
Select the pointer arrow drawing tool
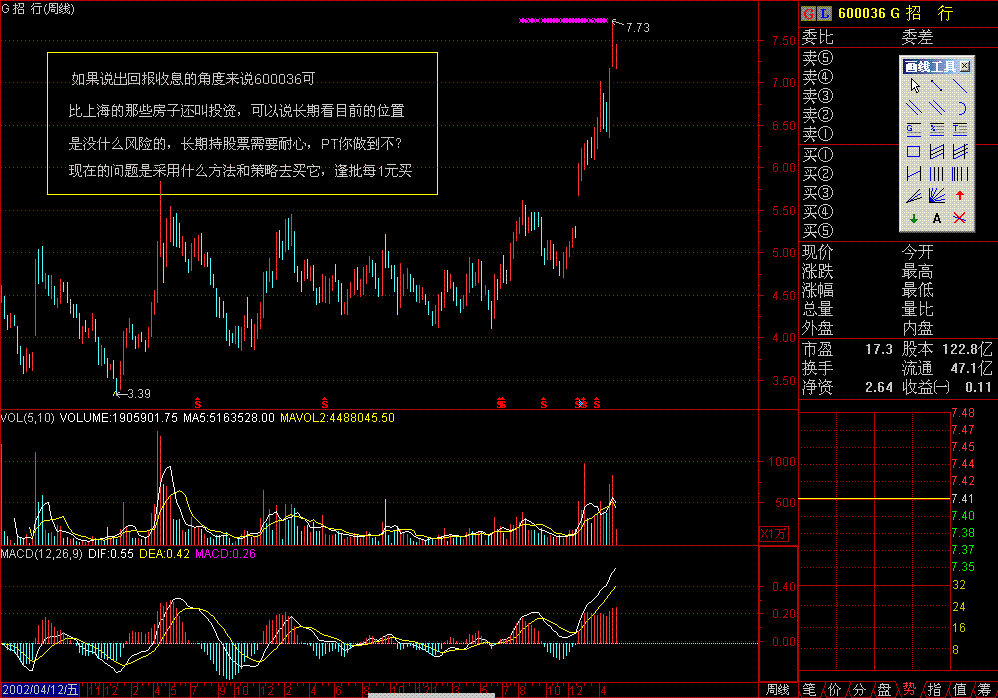(x=915, y=86)
